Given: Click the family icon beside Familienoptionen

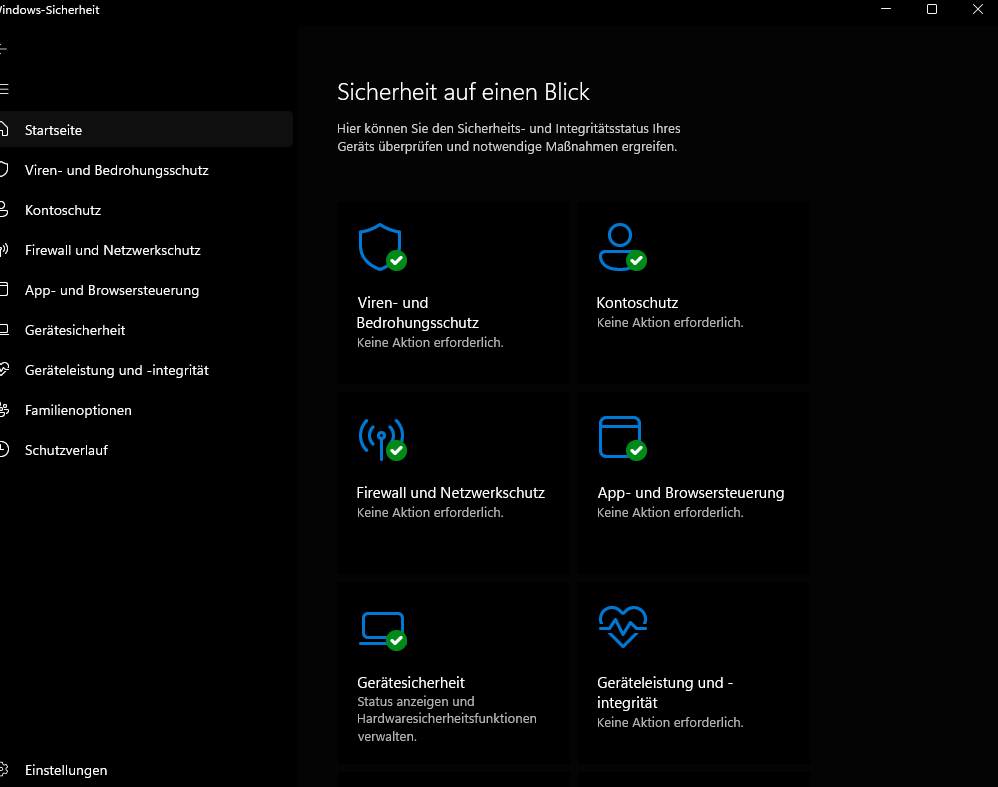Looking at the screenshot, I should coord(3,410).
